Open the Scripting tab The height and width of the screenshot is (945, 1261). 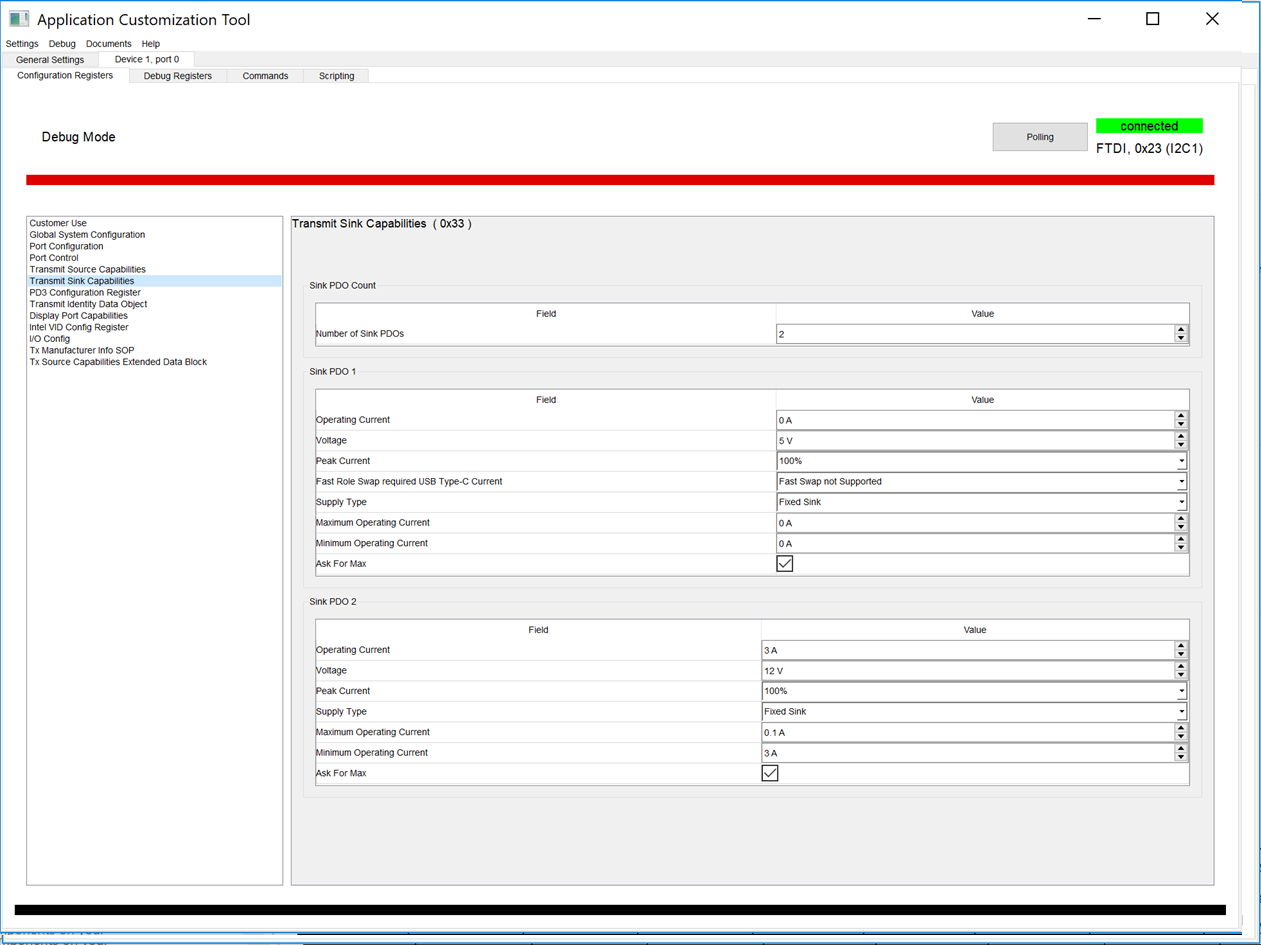tap(336, 76)
